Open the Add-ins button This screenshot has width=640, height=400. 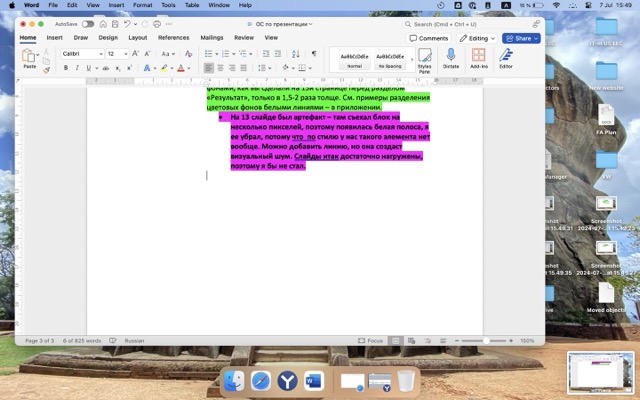[x=478, y=58]
